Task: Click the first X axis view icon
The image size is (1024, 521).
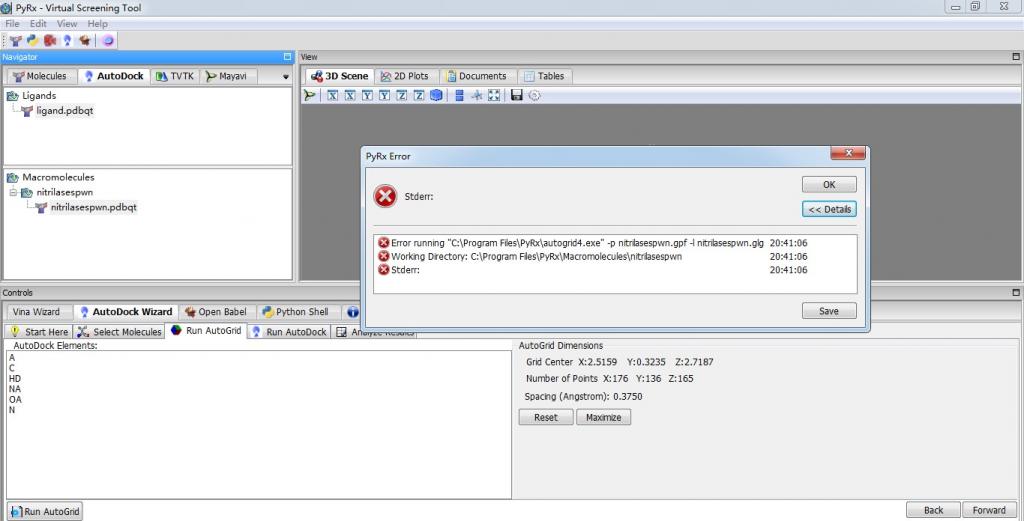Action: pyautogui.click(x=332, y=95)
